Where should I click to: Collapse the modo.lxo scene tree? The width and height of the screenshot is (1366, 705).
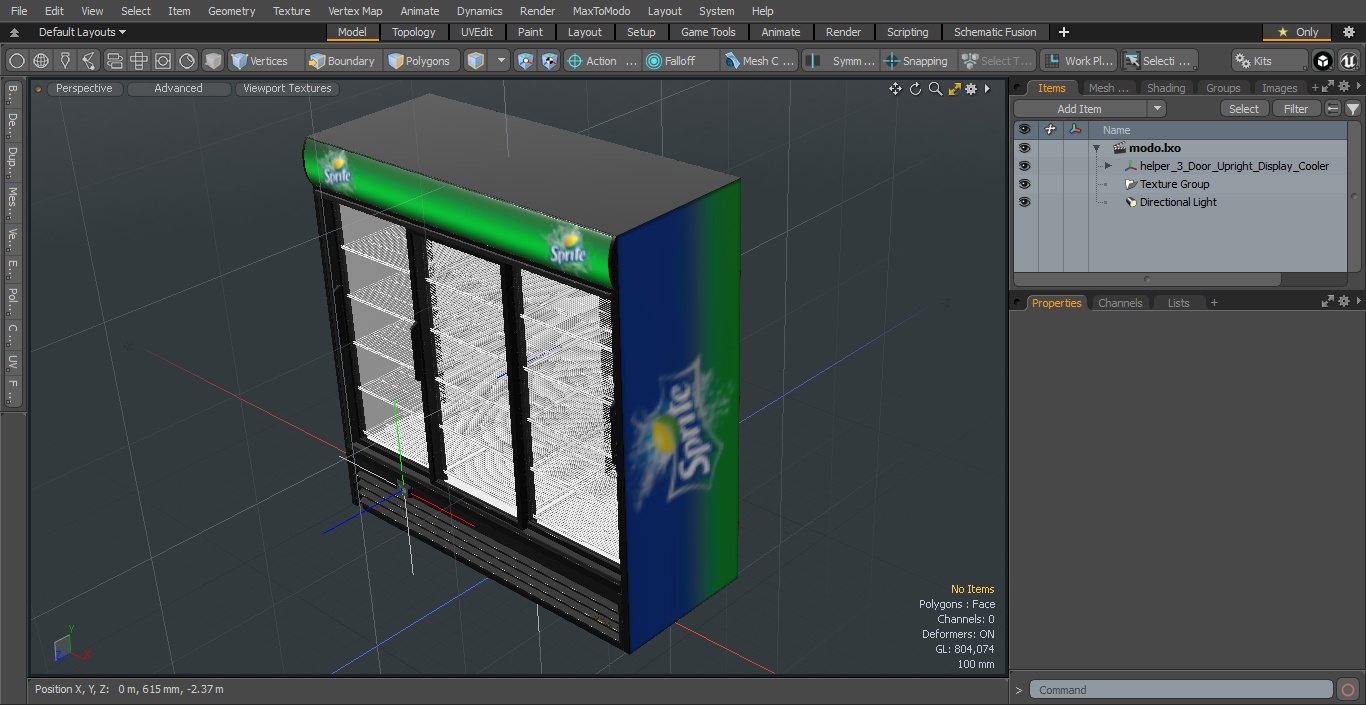point(1096,148)
